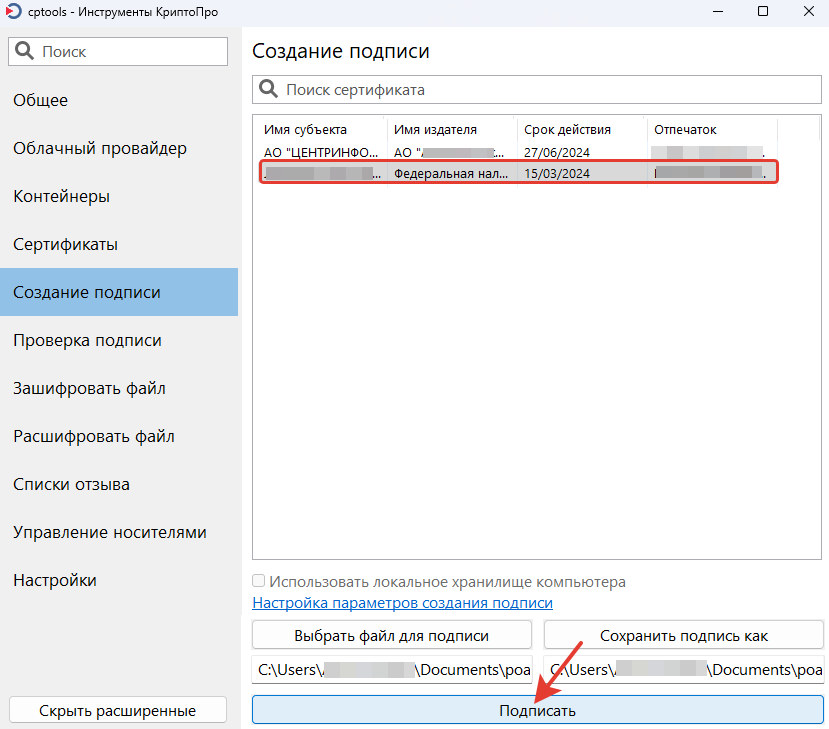The image size is (829, 729).
Task: Click the certificate search magnifier icon
Action: tap(268, 89)
